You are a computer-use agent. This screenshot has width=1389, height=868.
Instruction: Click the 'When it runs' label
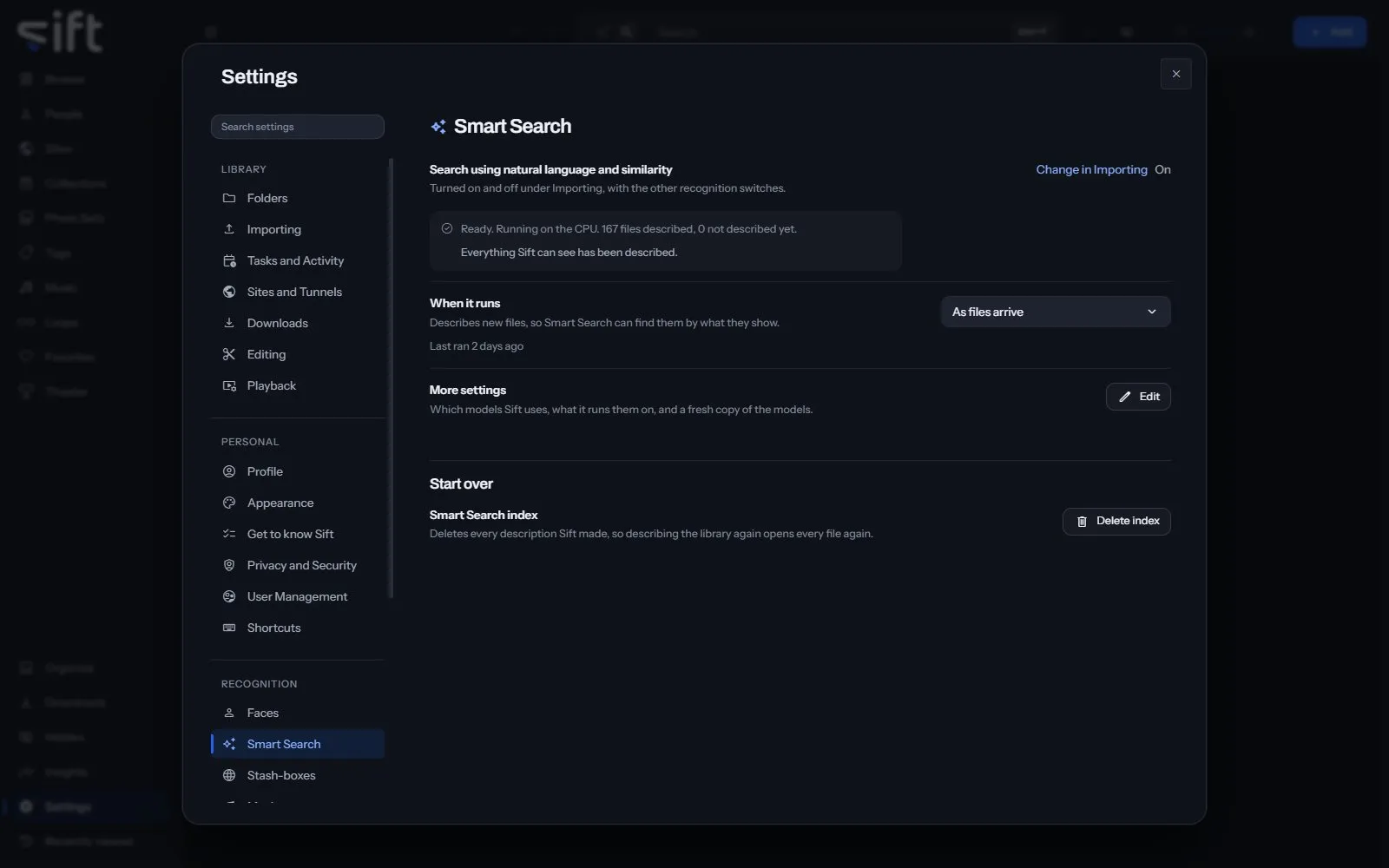(464, 303)
